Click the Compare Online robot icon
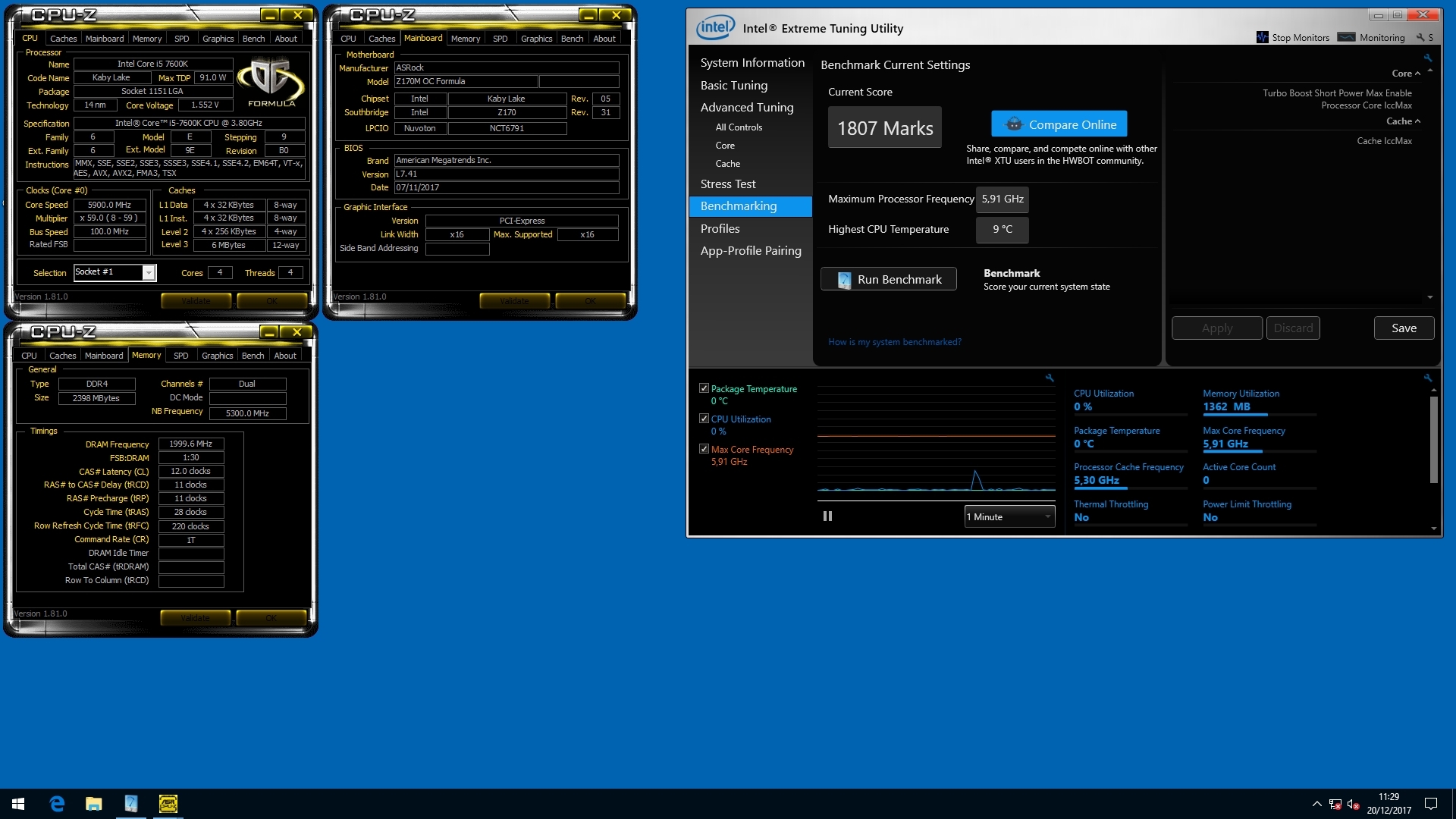1456x819 pixels. 1014,124
